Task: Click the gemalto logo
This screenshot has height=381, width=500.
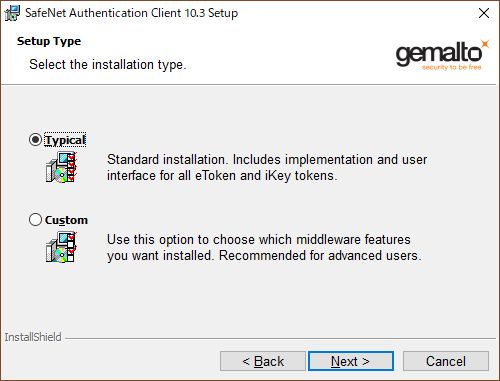Action: (442, 55)
